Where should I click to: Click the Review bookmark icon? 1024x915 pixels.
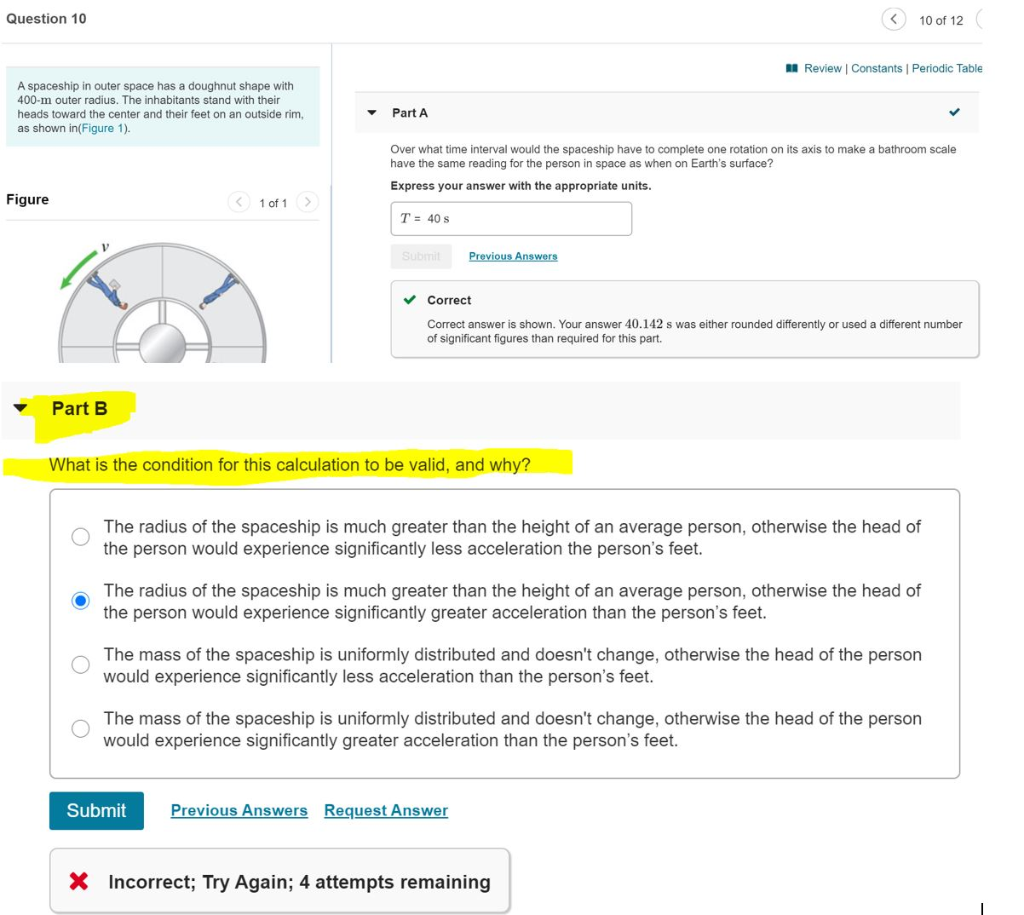click(x=793, y=68)
